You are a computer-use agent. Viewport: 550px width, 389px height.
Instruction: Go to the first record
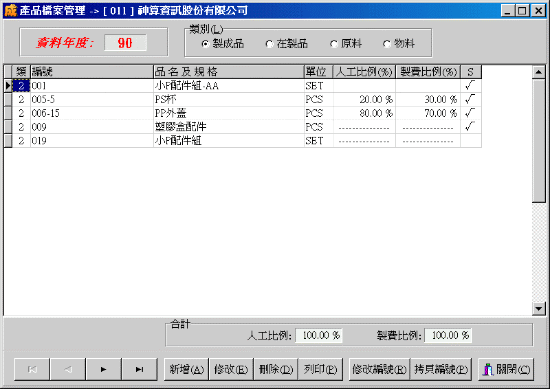[x=32, y=369]
